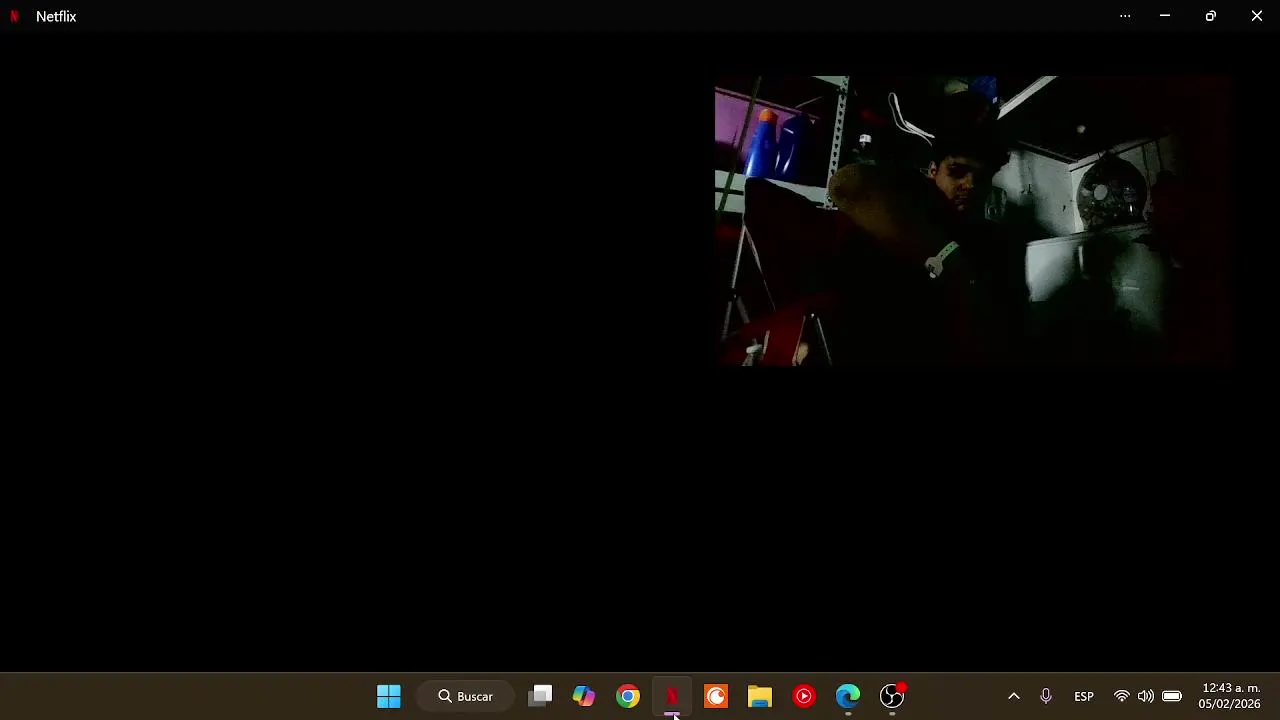
Task: Expand hidden system tray icons
Action: 1013,696
